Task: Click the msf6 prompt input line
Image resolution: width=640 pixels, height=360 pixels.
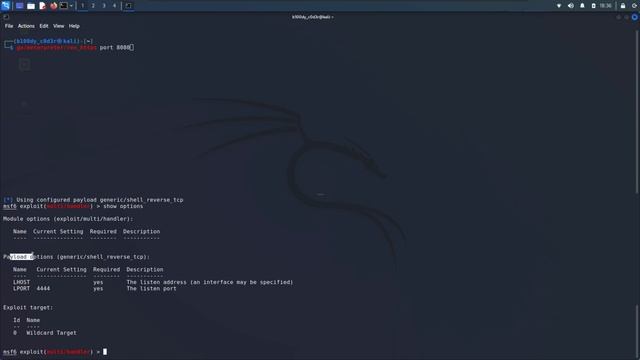Action: (x=55, y=352)
